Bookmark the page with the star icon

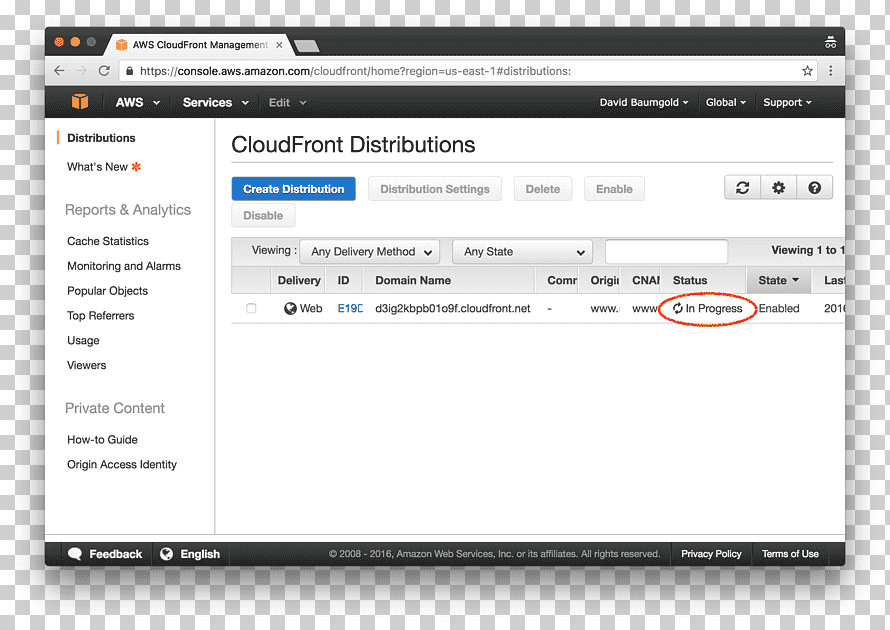[x=807, y=71]
